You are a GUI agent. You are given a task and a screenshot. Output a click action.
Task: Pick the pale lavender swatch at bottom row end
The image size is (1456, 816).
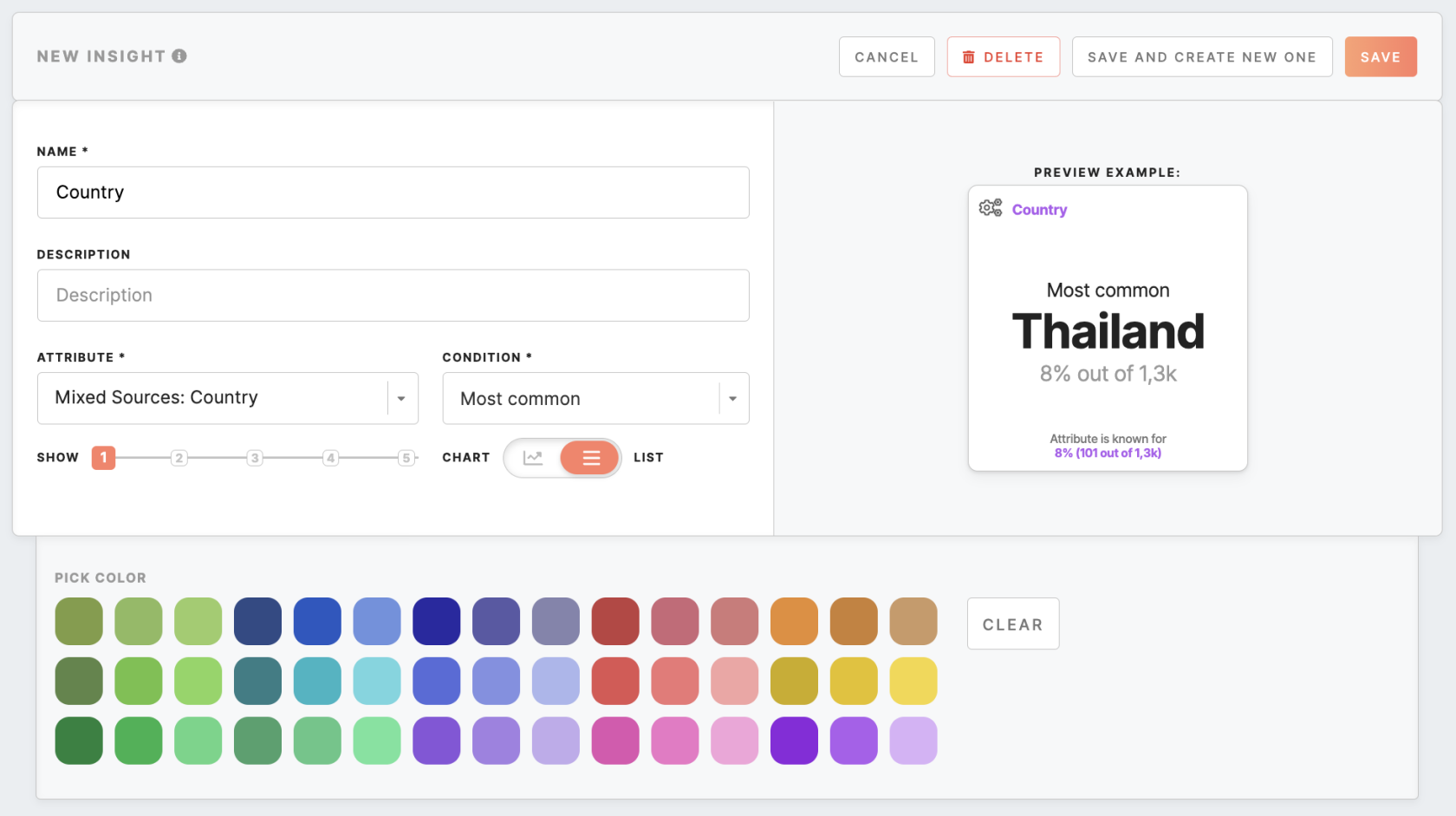(913, 741)
